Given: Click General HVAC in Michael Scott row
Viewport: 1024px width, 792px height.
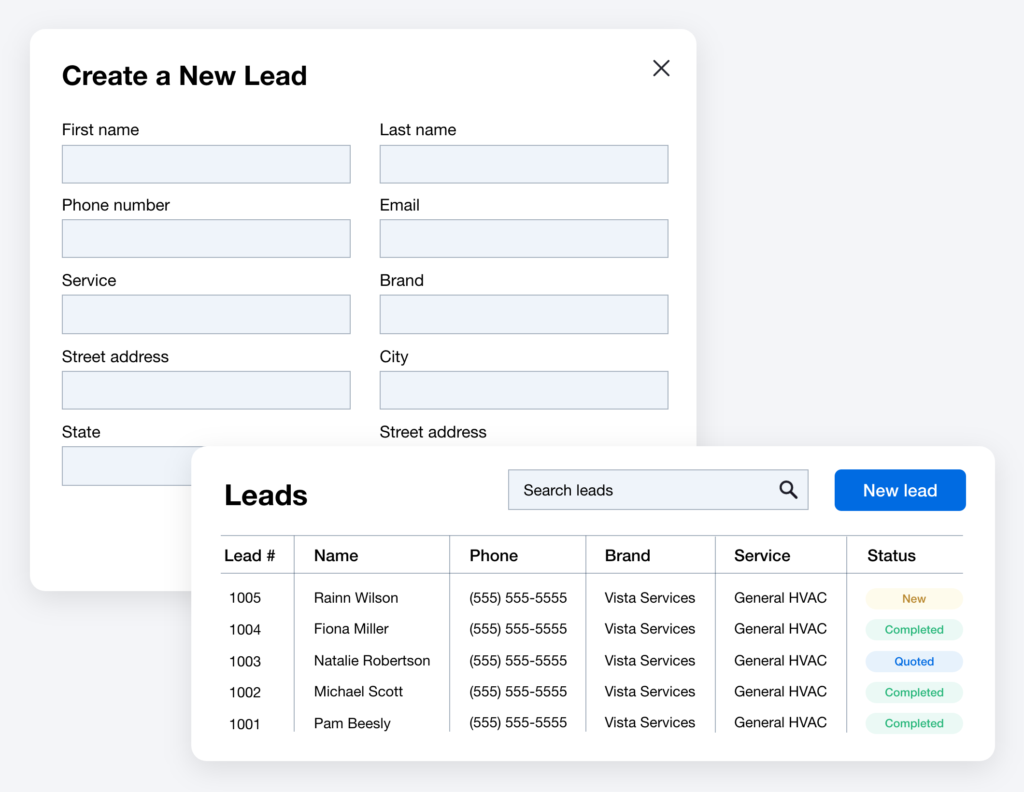Looking at the screenshot, I should 780,691.
